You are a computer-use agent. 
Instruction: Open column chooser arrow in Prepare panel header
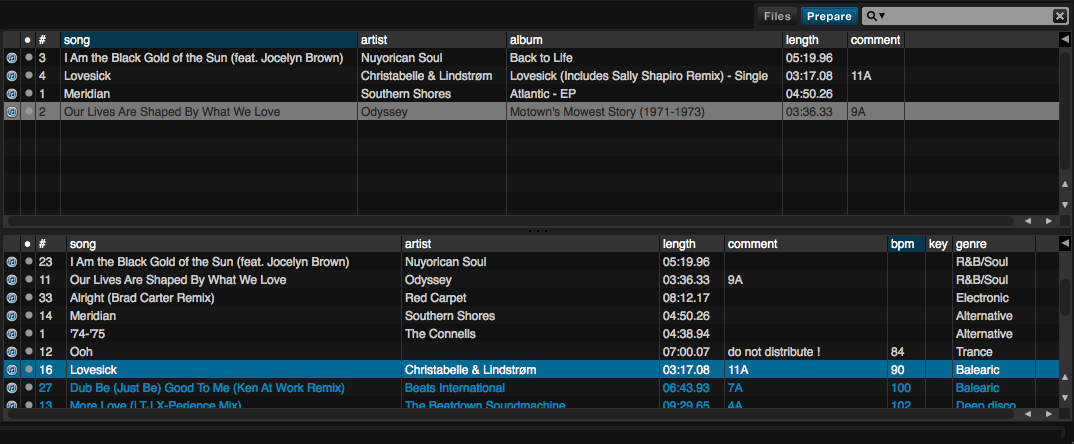click(x=1065, y=40)
